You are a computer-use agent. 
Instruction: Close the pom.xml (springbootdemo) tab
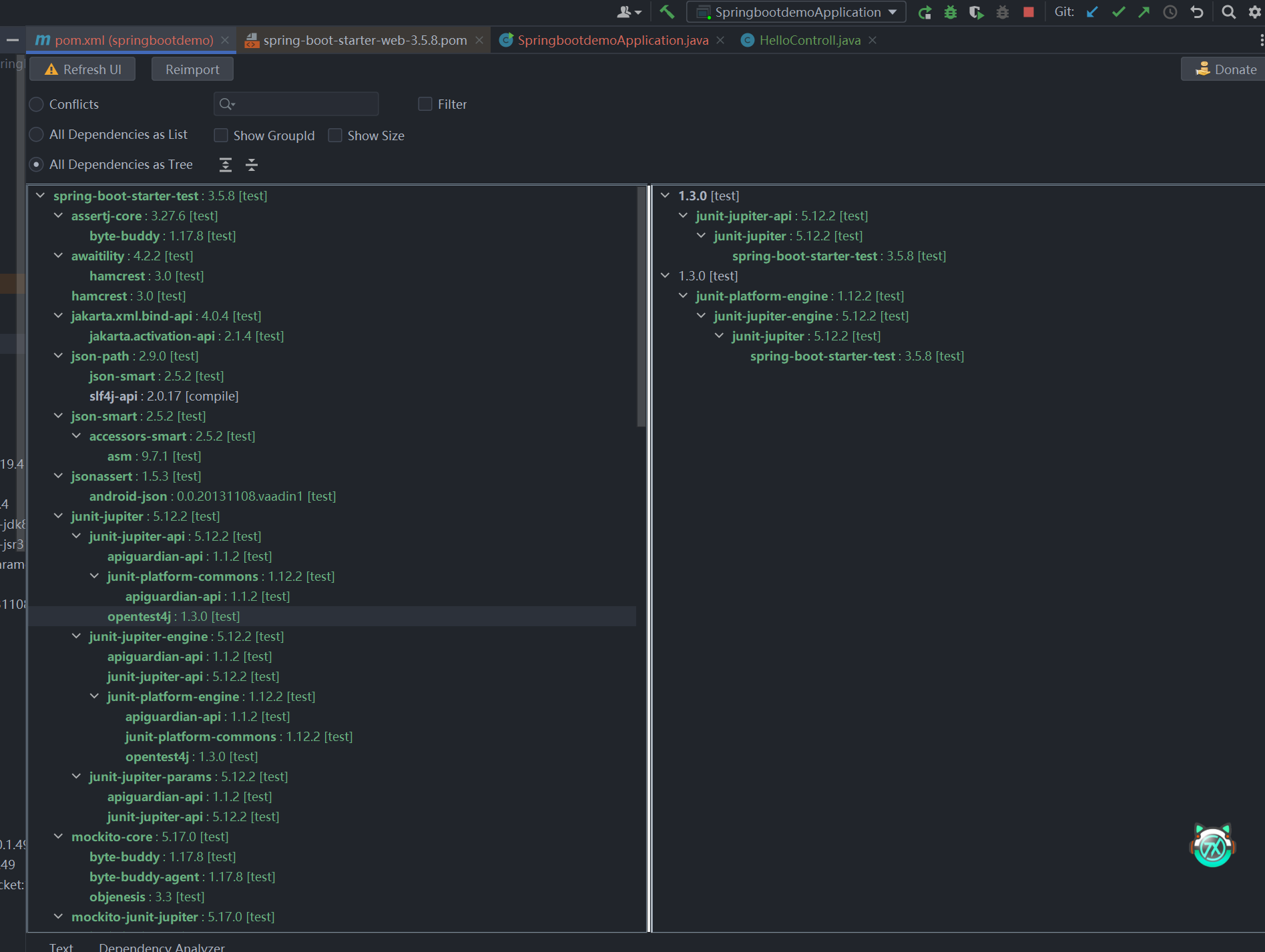tap(225, 40)
